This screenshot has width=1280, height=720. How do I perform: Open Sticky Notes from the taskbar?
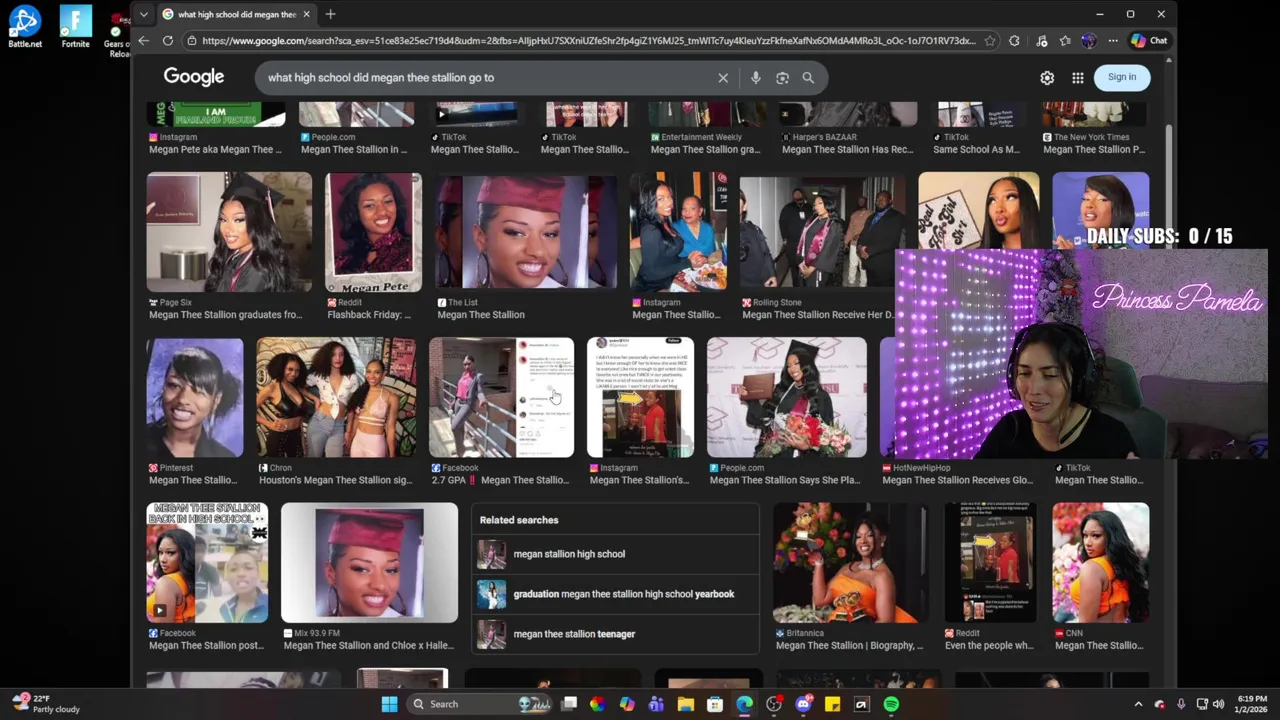[x=832, y=704]
